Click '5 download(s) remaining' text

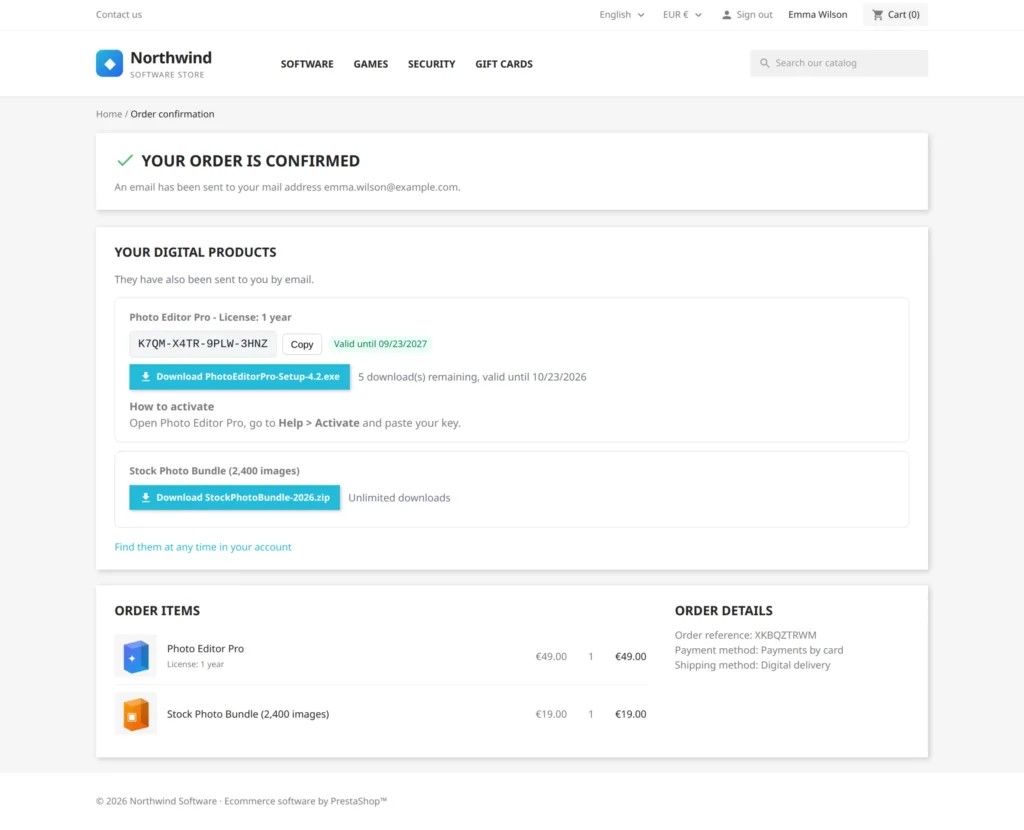pos(418,377)
